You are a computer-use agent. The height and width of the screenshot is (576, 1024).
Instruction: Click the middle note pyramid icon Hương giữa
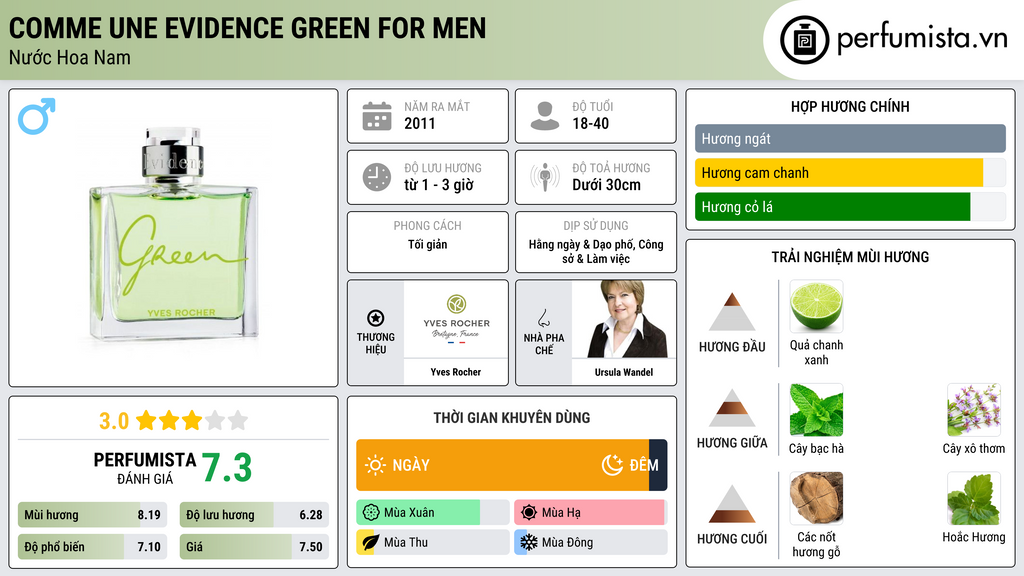click(732, 408)
